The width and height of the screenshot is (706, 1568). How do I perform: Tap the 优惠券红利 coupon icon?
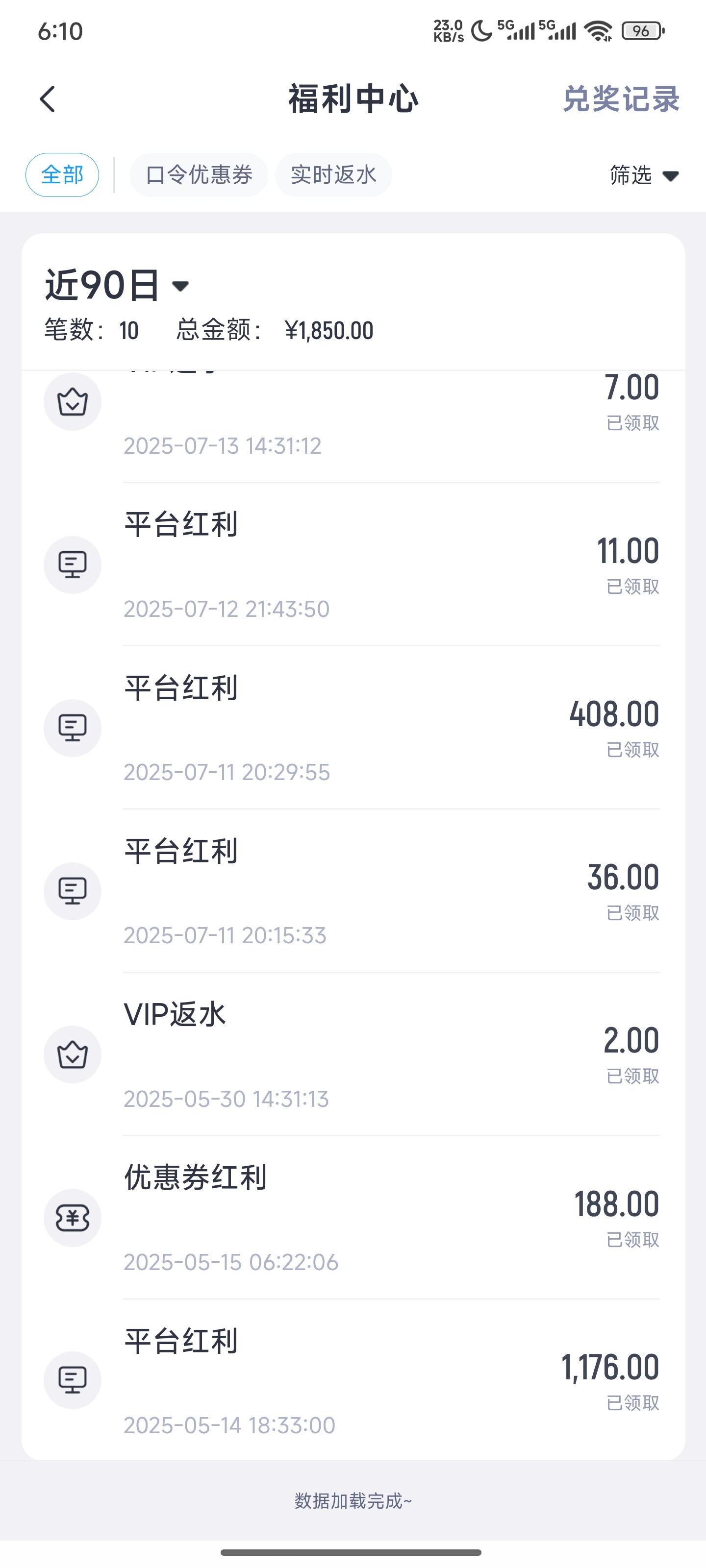pos(73,1217)
